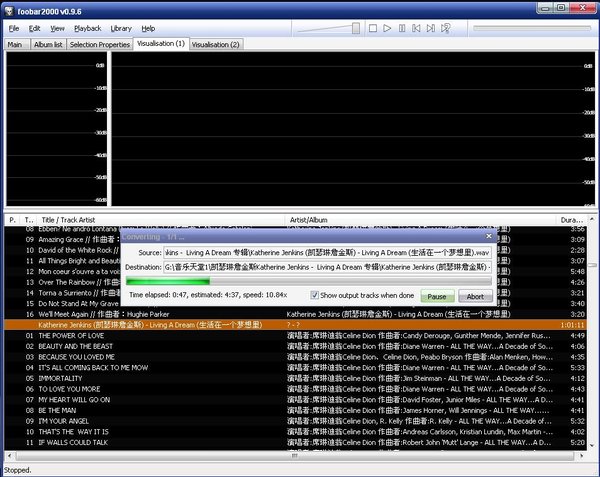Open the View menu
This screenshot has height=477, width=600.
57,28
